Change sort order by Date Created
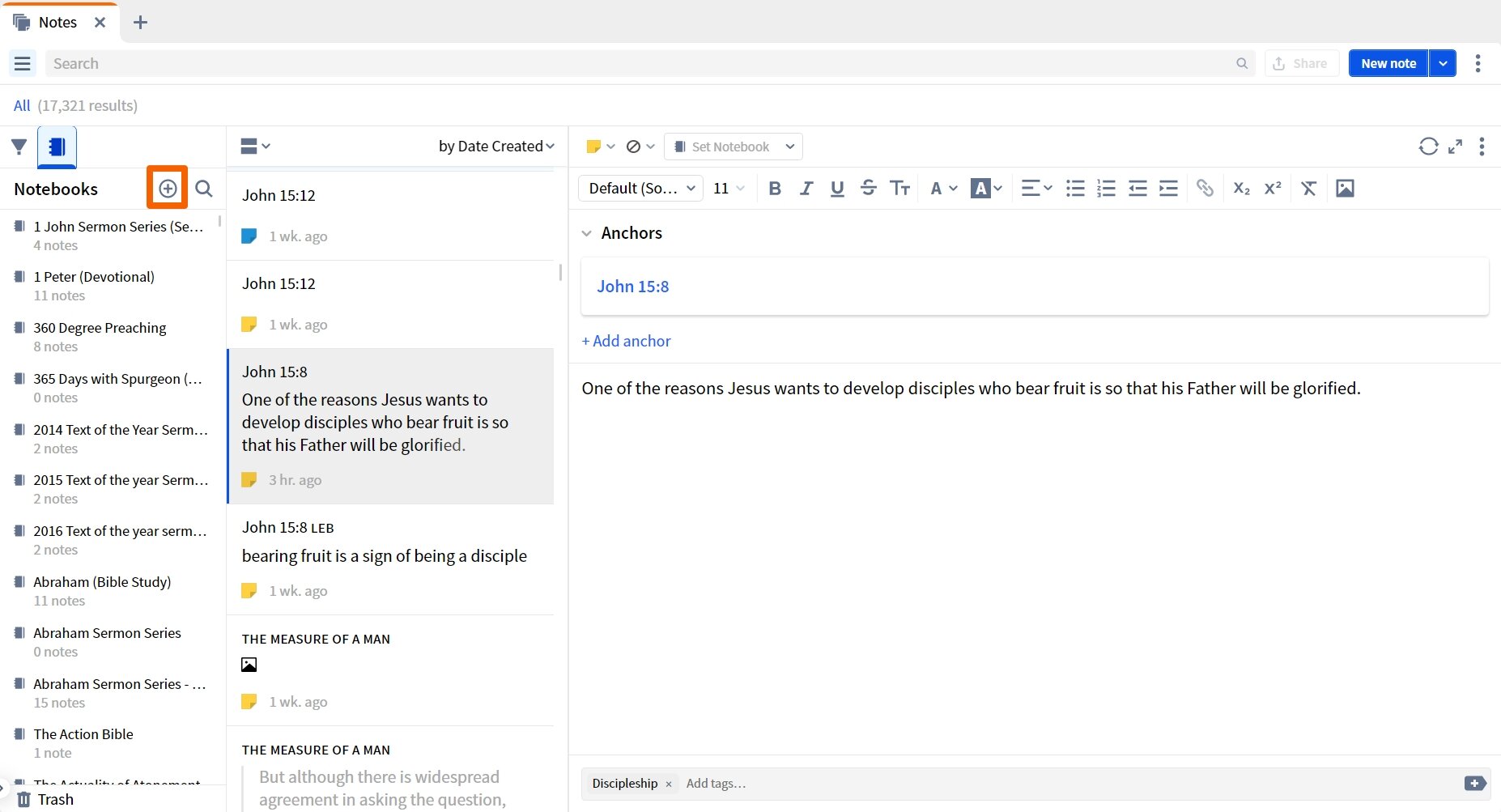1501x812 pixels. pyautogui.click(x=496, y=147)
